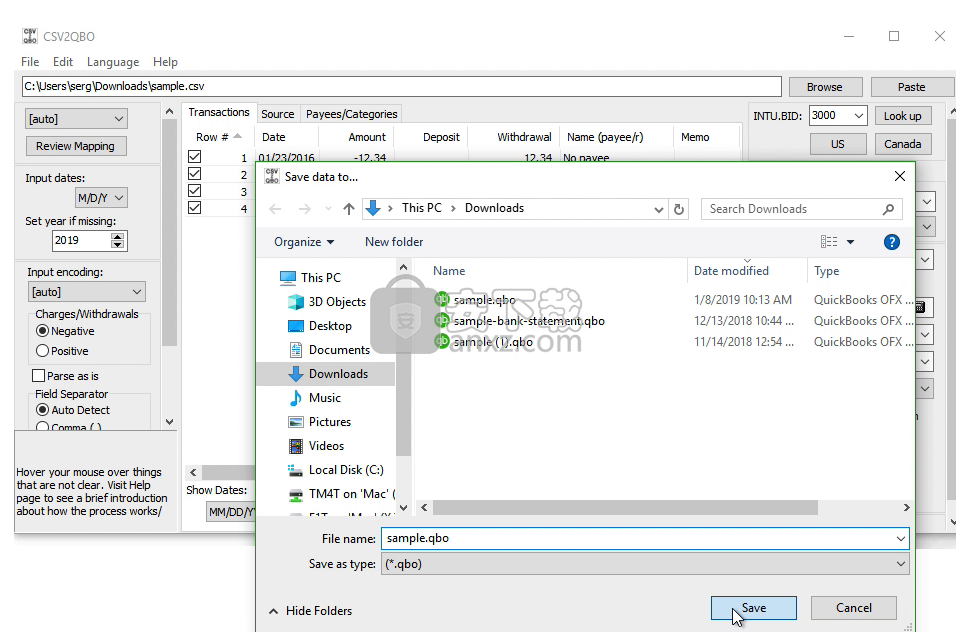This screenshot has height=632, width=956.
Task: Open the view options dropdown arrow
Action: pyautogui.click(x=851, y=242)
